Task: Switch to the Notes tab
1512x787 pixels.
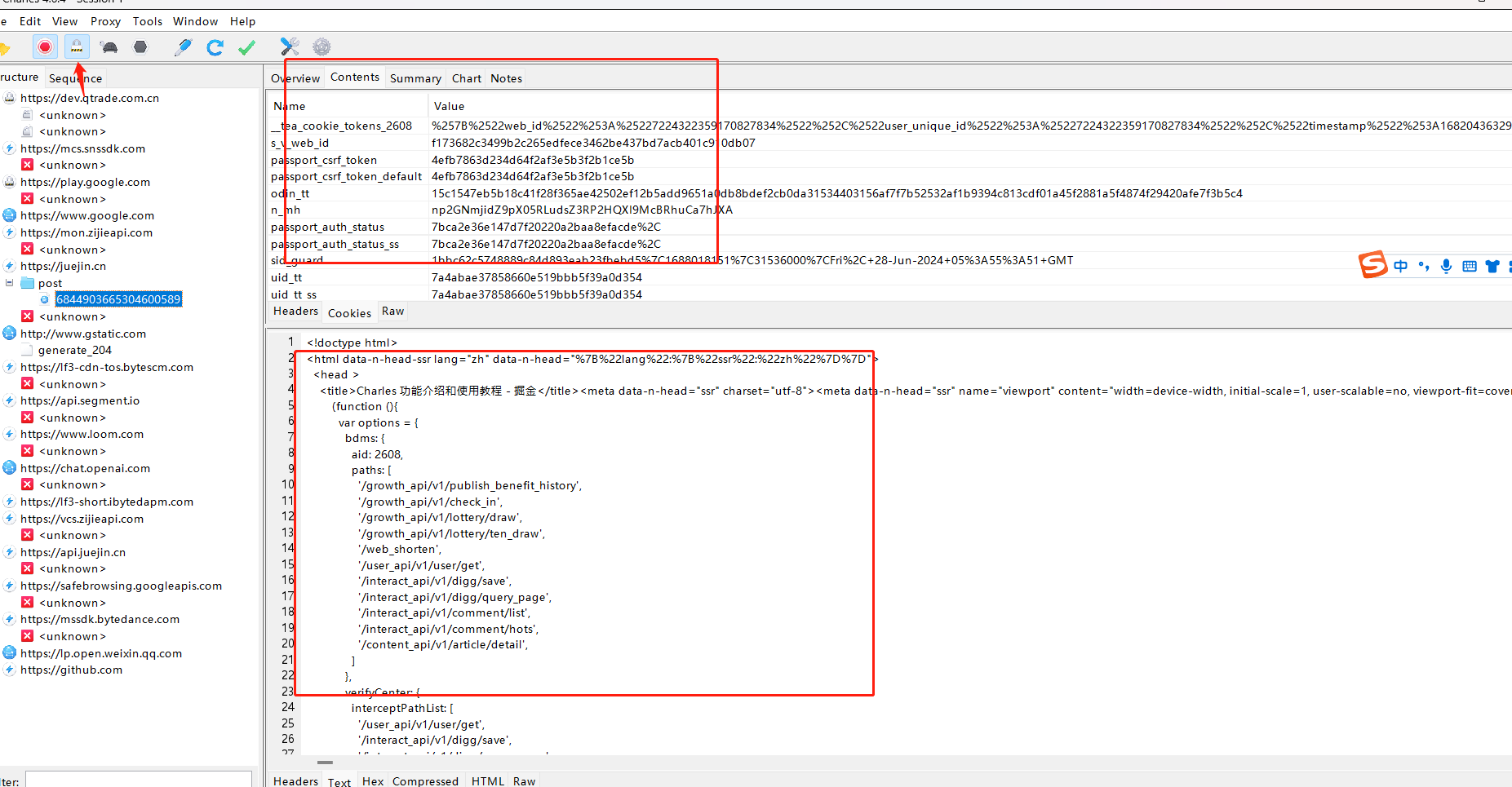Action: pos(507,78)
